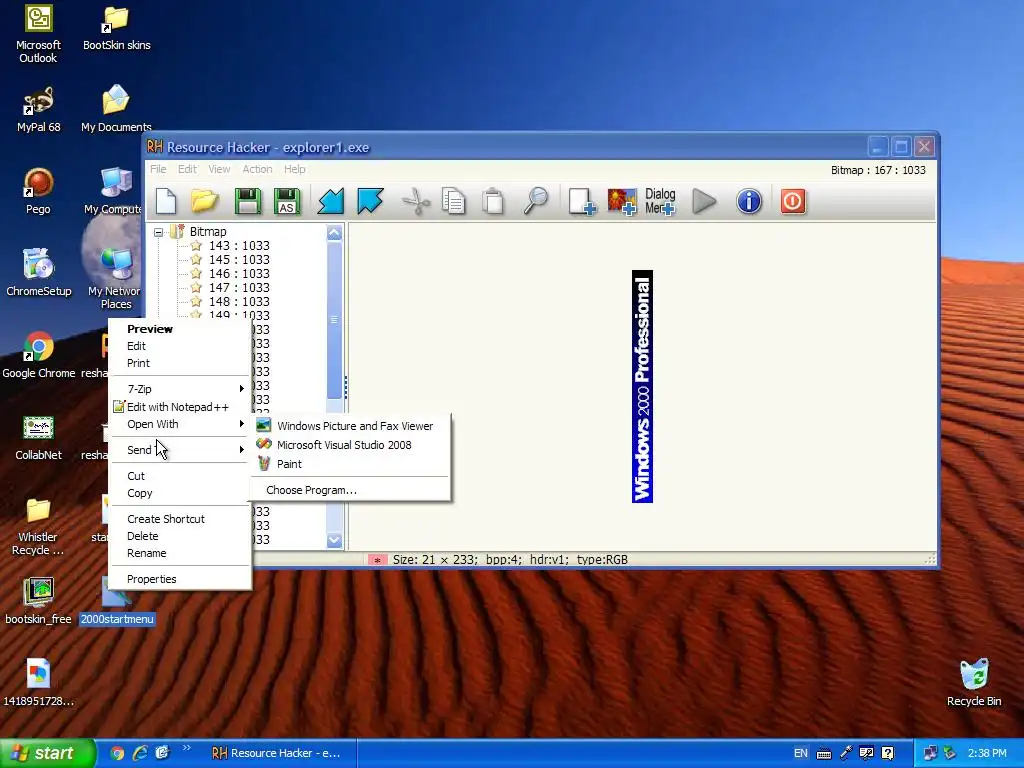Open Properties from the context menu
Screen dimensions: 1024x768
pos(180,579)
